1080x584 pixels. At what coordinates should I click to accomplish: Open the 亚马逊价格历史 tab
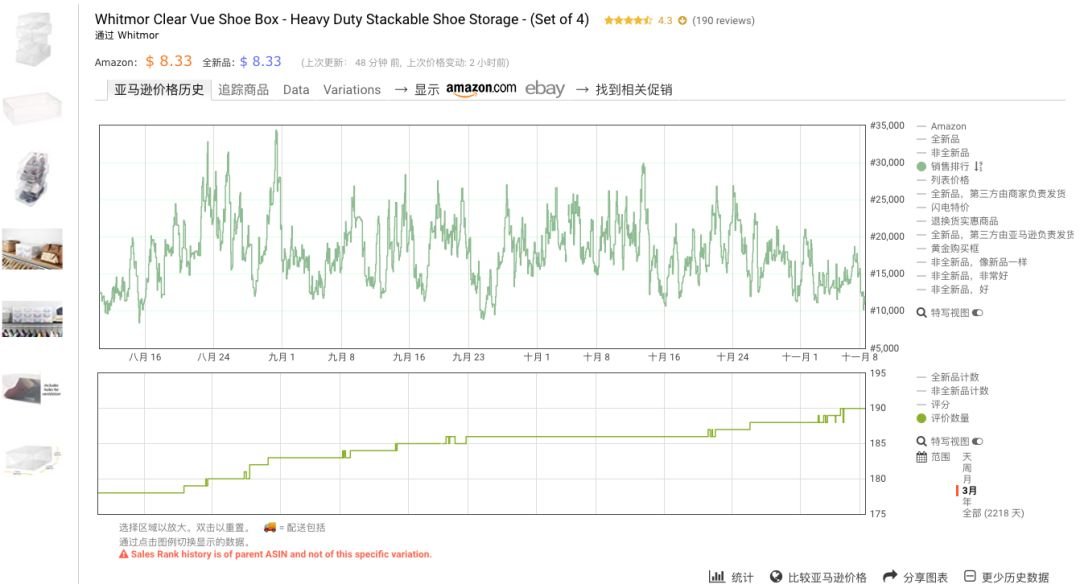159,90
